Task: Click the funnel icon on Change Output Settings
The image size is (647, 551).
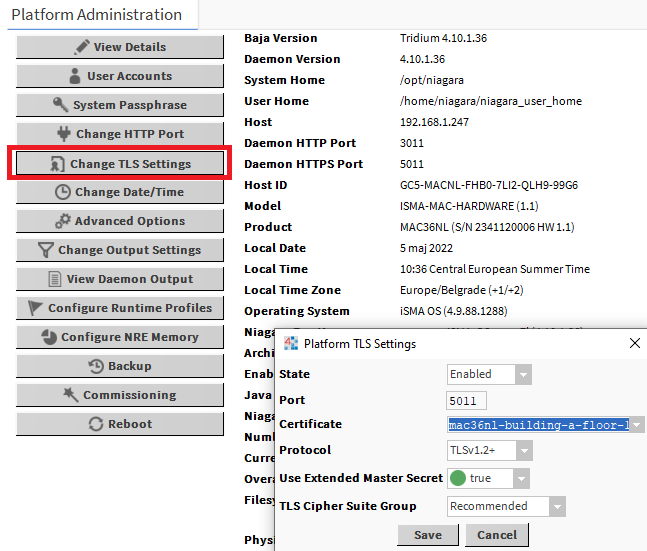Action: [x=46, y=250]
